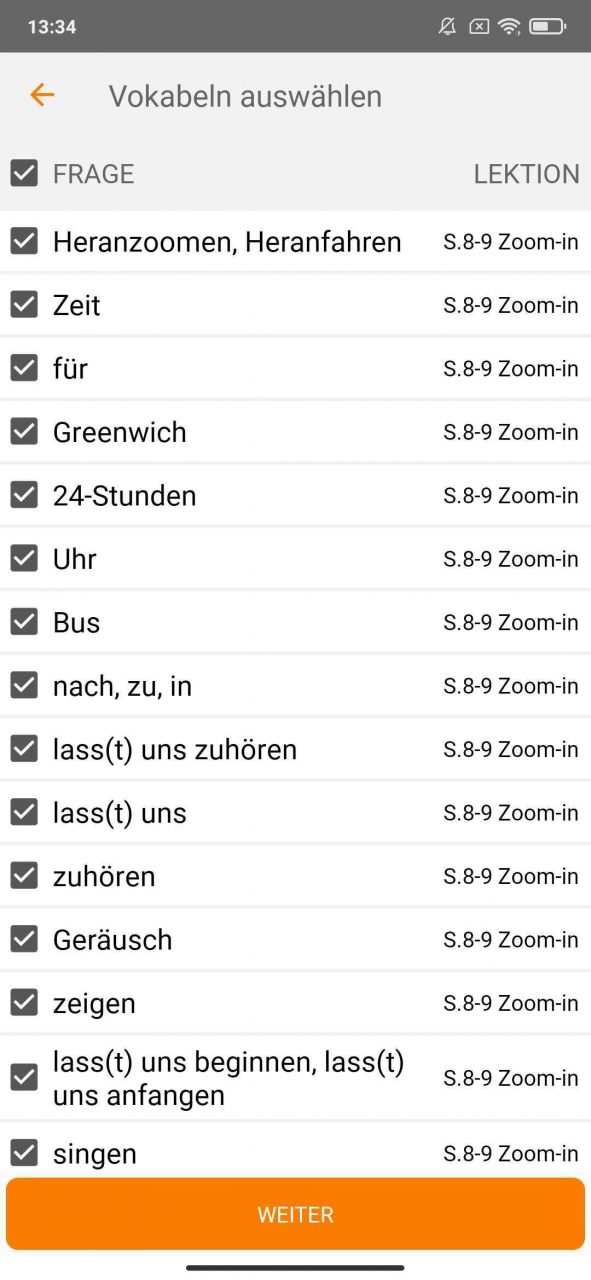Select the nach, zu, in entry
Image resolution: width=591 pixels, height=1280 pixels.
point(295,686)
